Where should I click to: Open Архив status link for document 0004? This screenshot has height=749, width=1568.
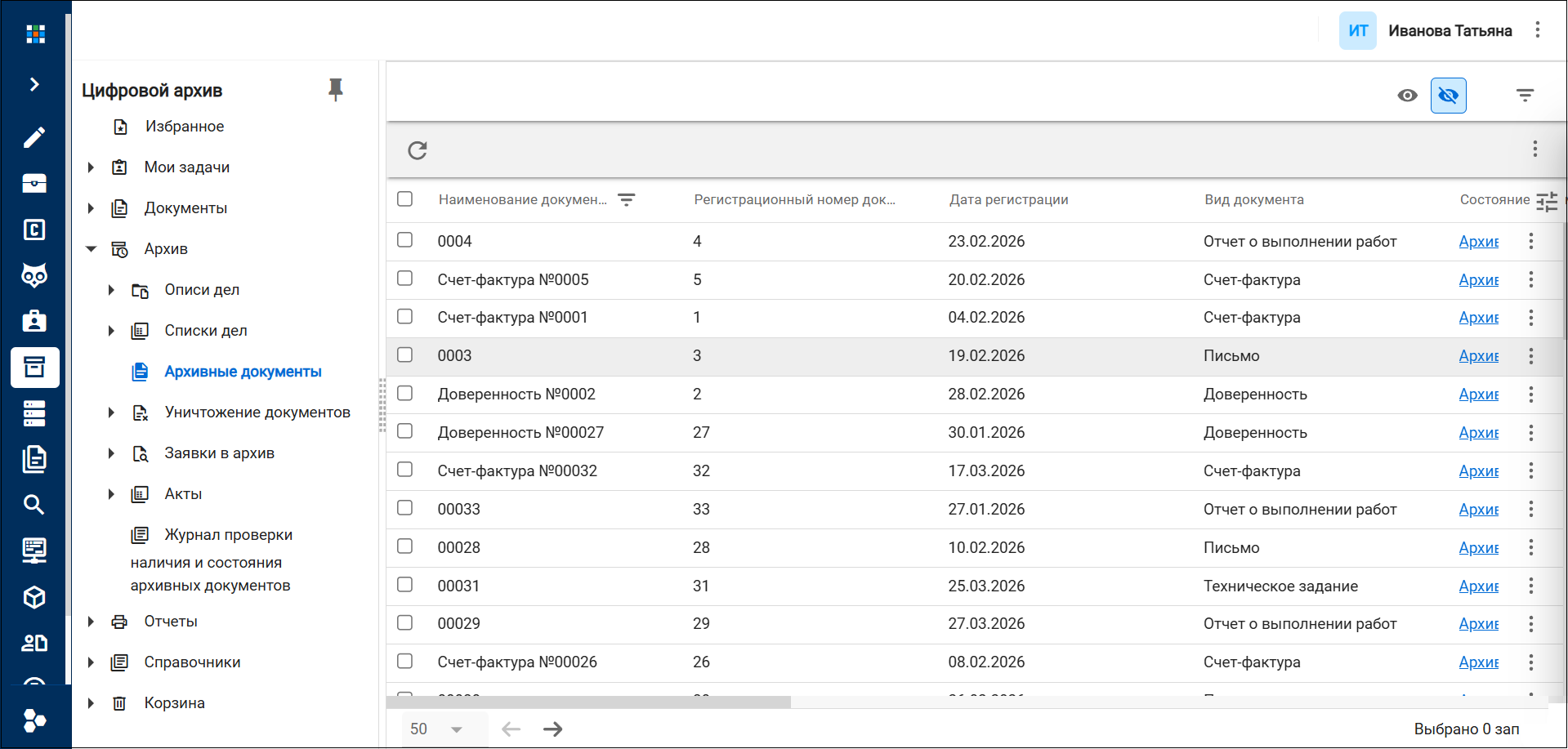(x=1479, y=241)
